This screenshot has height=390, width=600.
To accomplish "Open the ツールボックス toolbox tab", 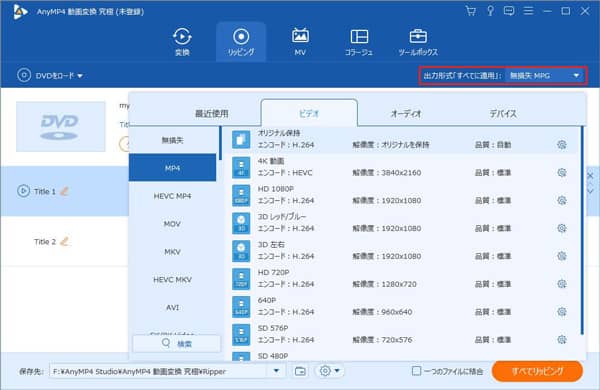I will [418, 42].
